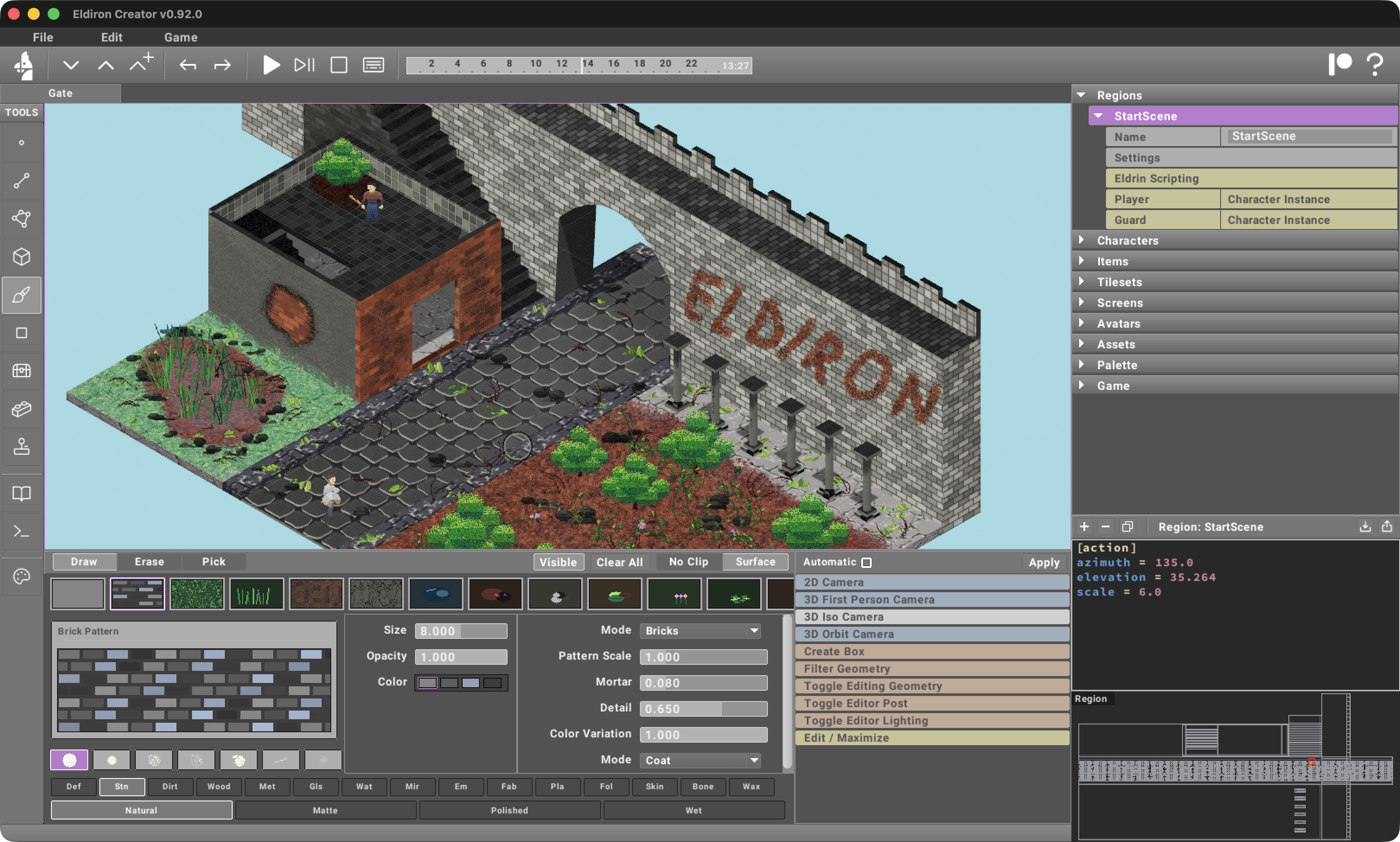Select the Wet finish option
The height and width of the screenshot is (842, 1400).
coord(694,810)
